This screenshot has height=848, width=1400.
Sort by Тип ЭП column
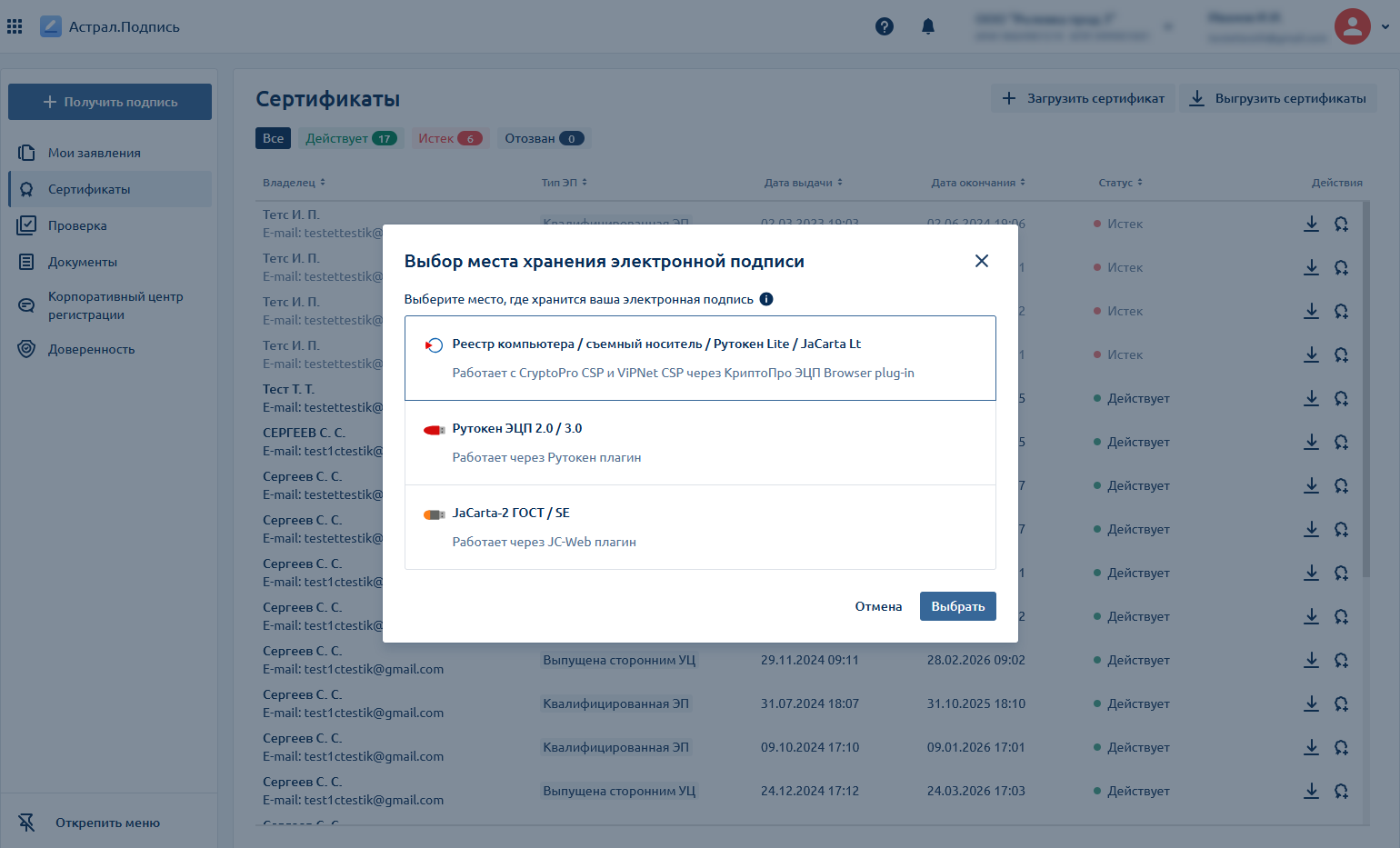(565, 183)
